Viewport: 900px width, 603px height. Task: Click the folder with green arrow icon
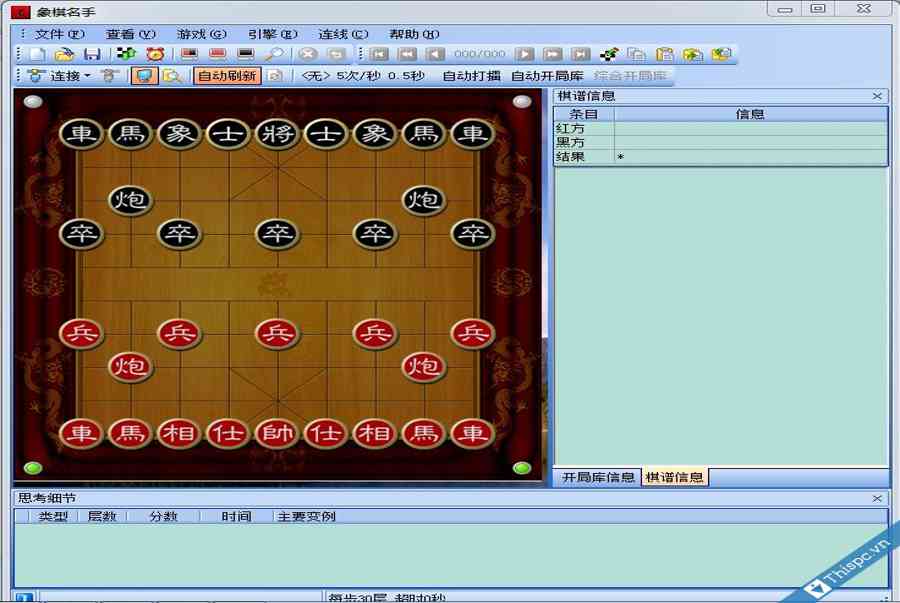(x=693, y=55)
